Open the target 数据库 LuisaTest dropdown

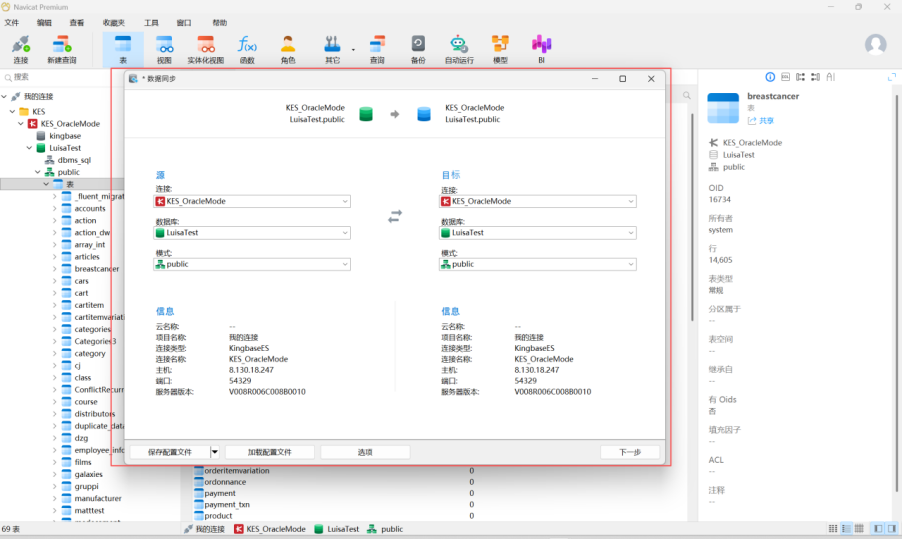pyautogui.click(x=537, y=232)
